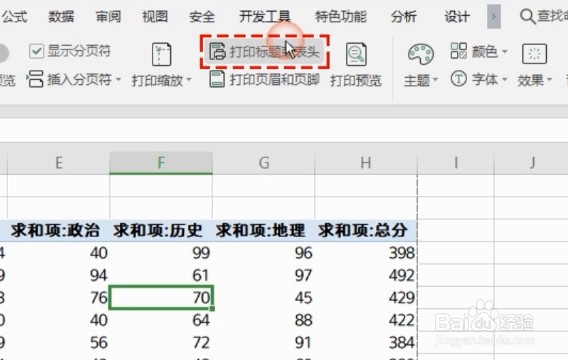This screenshot has height=360, width=568.
Task: Select the 分析 tab
Action: (404, 17)
